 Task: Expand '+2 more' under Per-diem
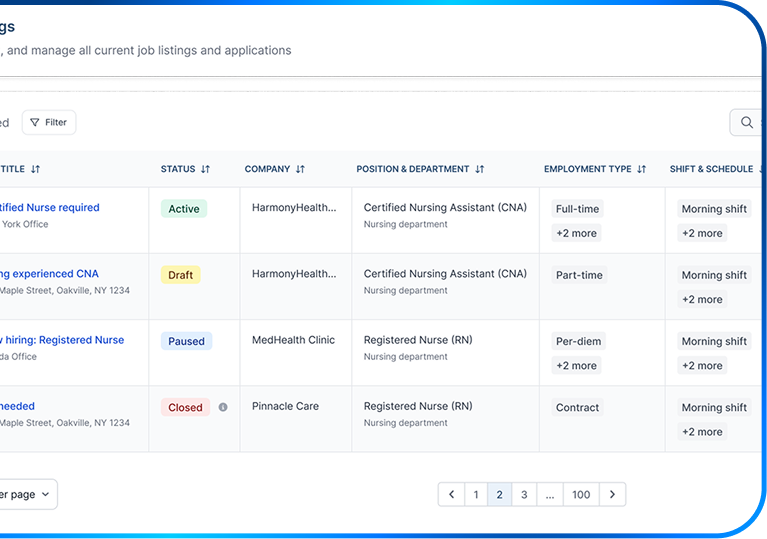point(576,366)
